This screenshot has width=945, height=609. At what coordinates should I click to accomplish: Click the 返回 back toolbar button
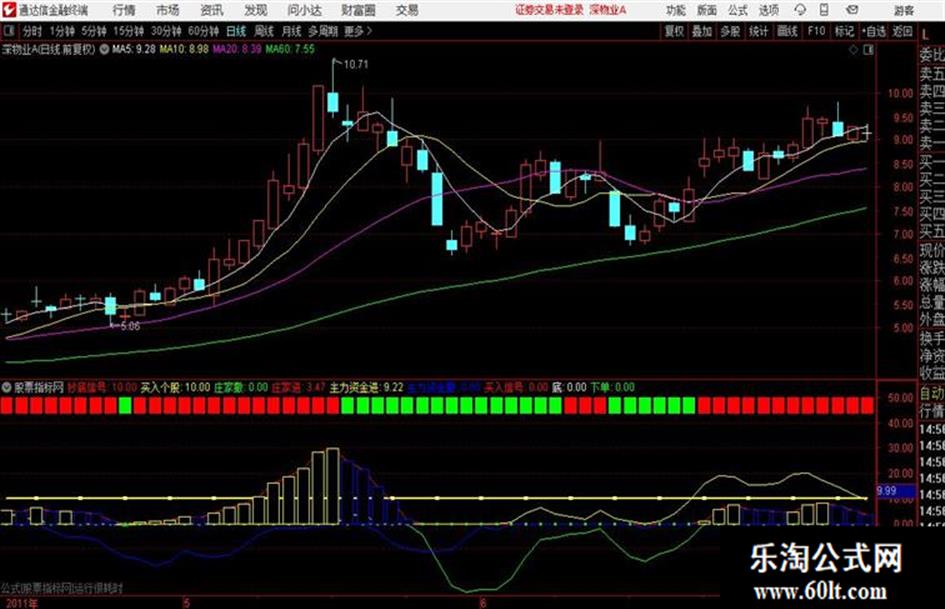[x=903, y=31]
